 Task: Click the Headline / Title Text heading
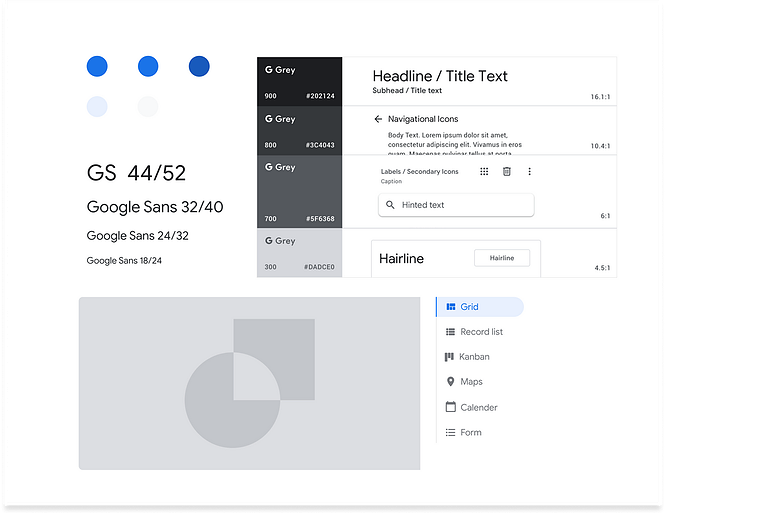coord(440,76)
